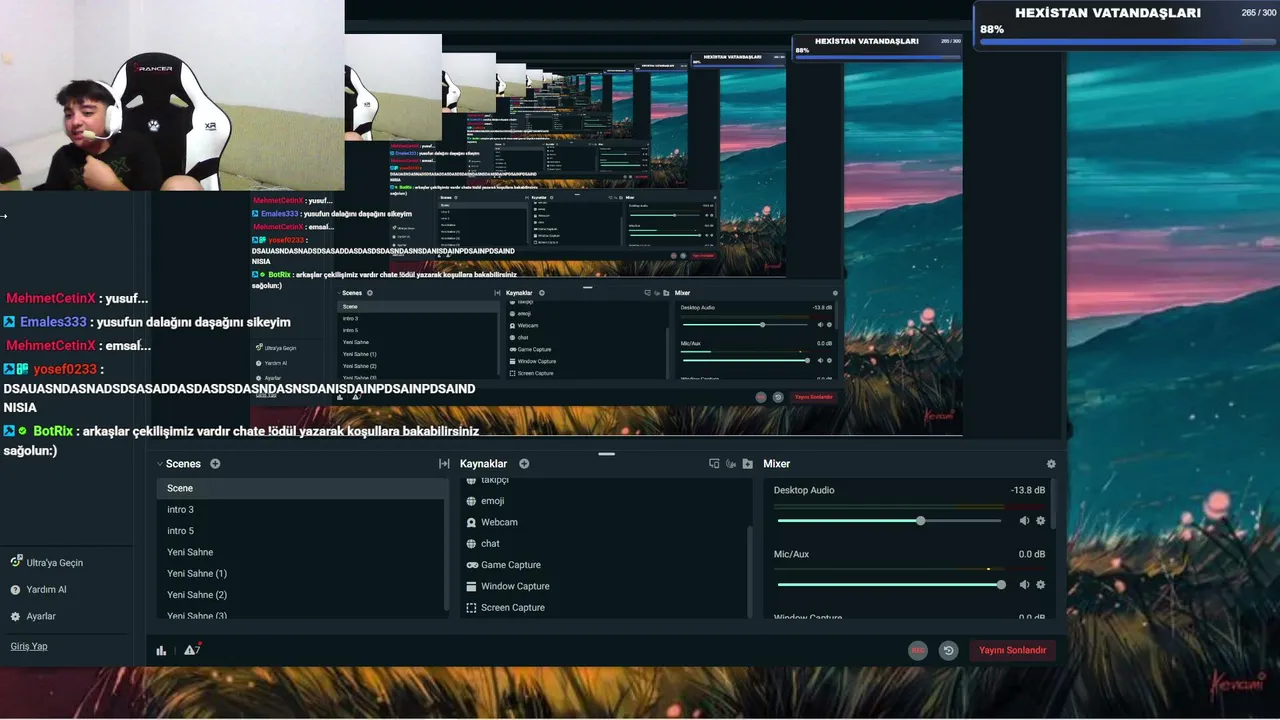Select the Game Capture source
Viewport: 1280px width, 720px height.
[604, 565]
